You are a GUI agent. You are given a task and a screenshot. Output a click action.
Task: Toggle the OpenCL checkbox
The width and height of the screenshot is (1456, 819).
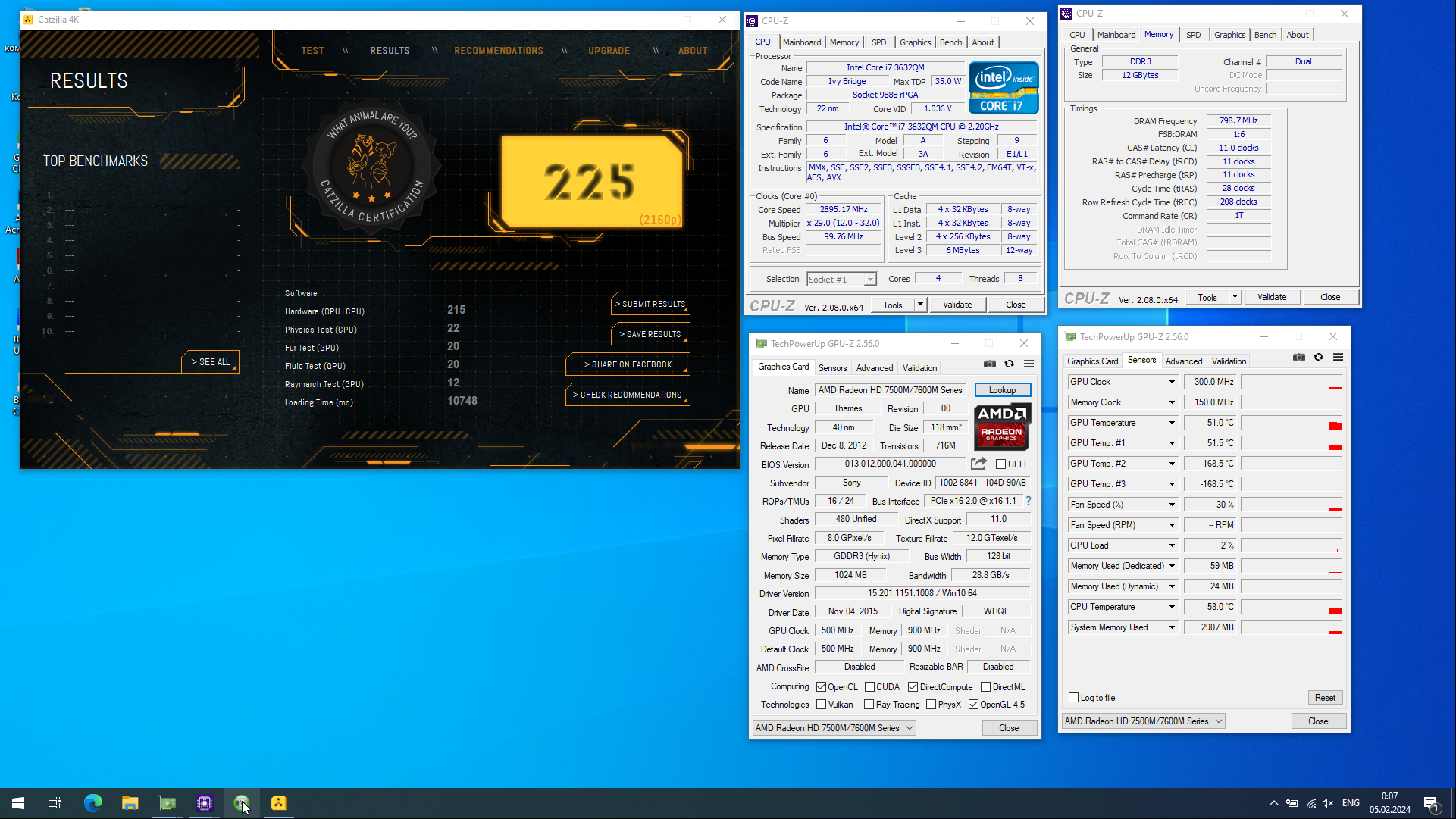click(821, 687)
